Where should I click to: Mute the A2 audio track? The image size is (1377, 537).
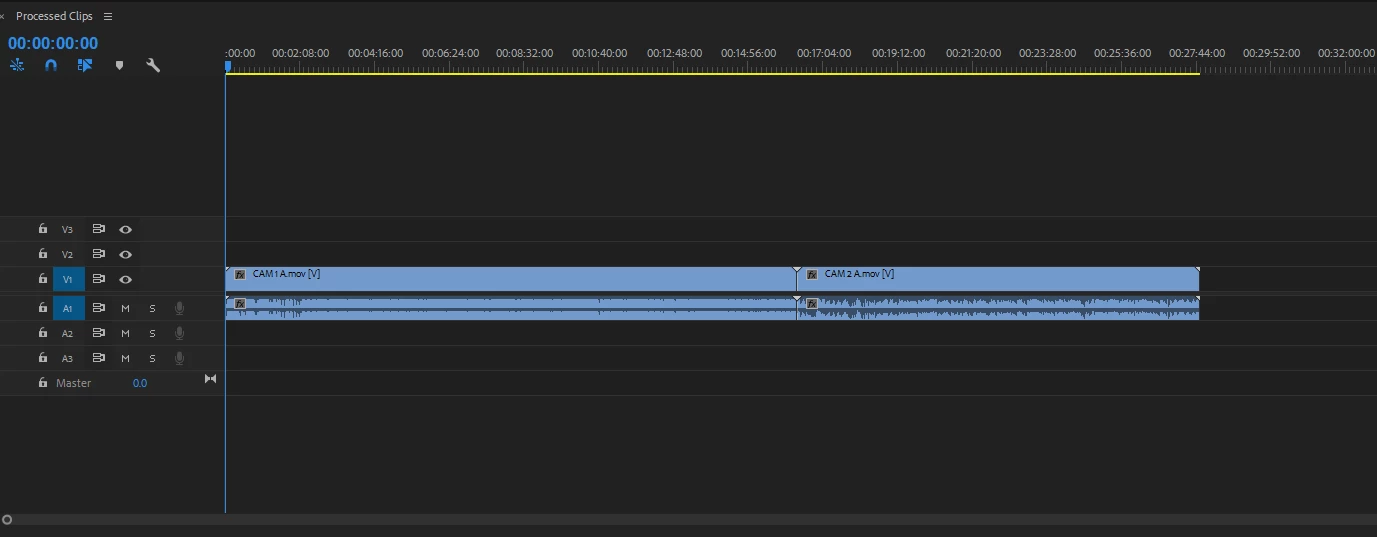point(126,333)
